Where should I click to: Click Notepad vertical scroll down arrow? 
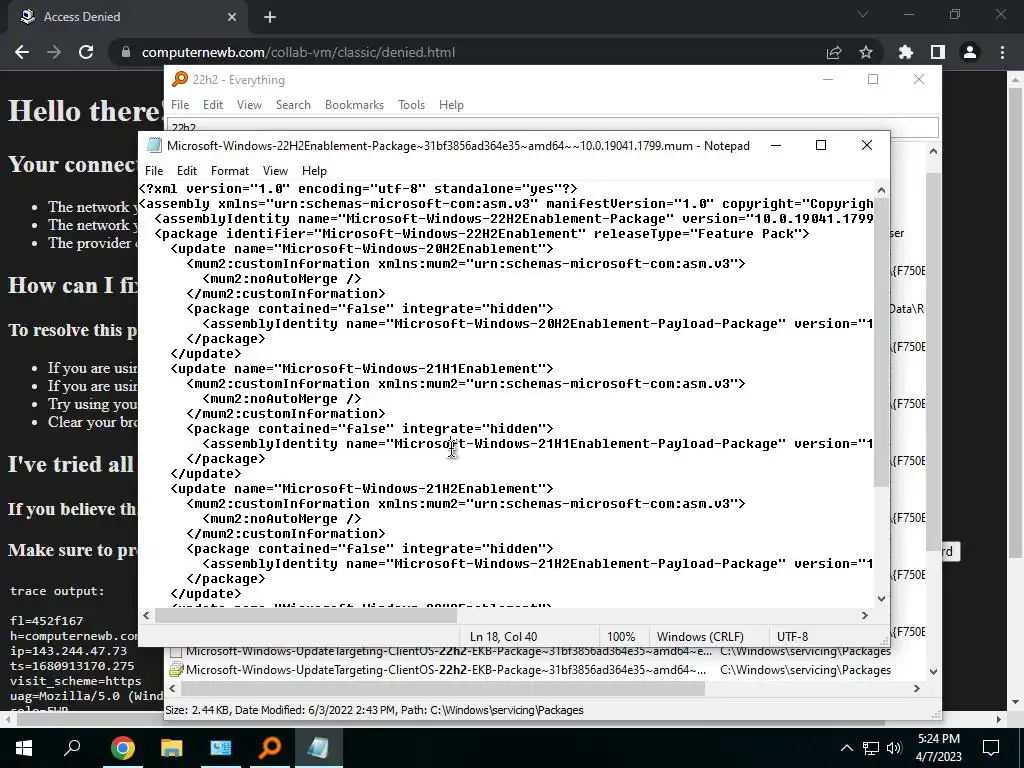[x=882, y=598]
